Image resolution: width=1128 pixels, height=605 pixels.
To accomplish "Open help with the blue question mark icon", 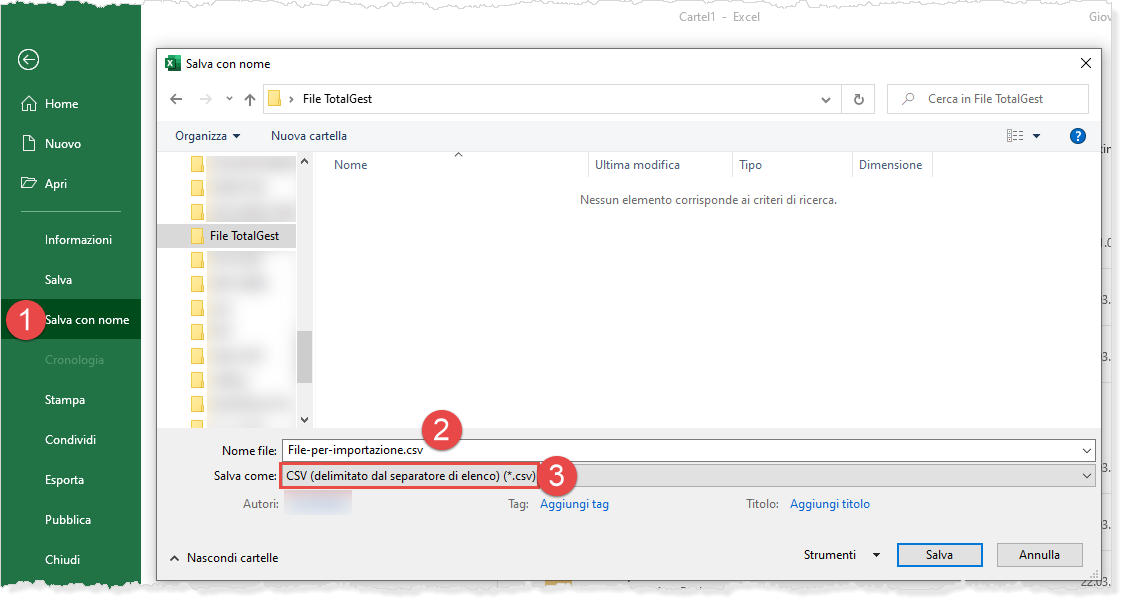I will click(1077, 136).
